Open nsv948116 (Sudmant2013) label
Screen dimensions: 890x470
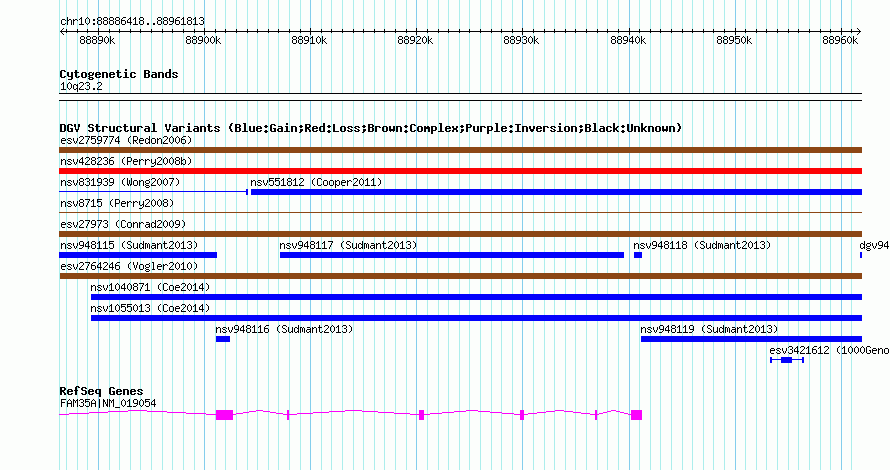(284, 329)
